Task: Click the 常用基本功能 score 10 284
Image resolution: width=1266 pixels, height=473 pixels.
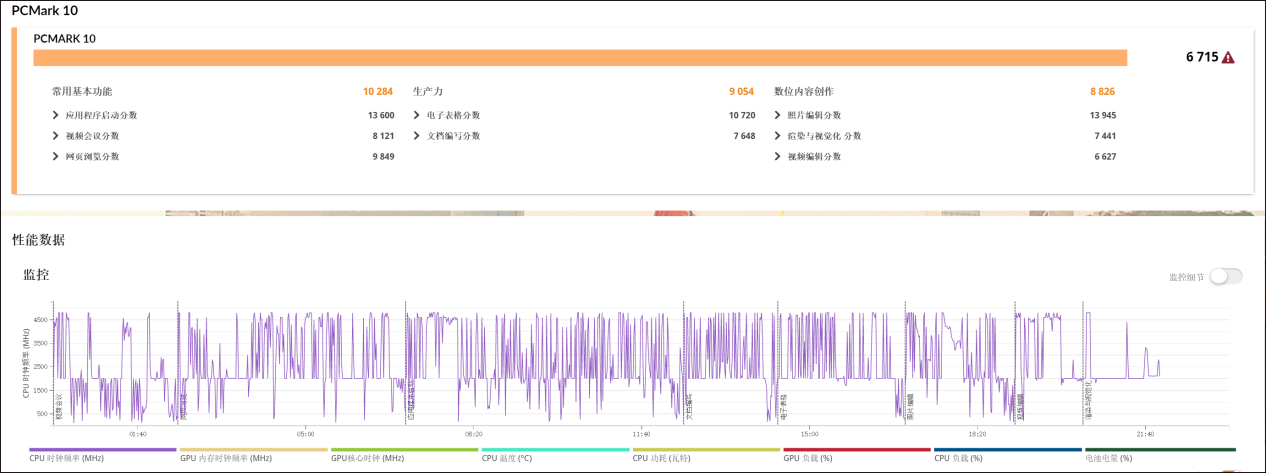Action: (378, 92)
